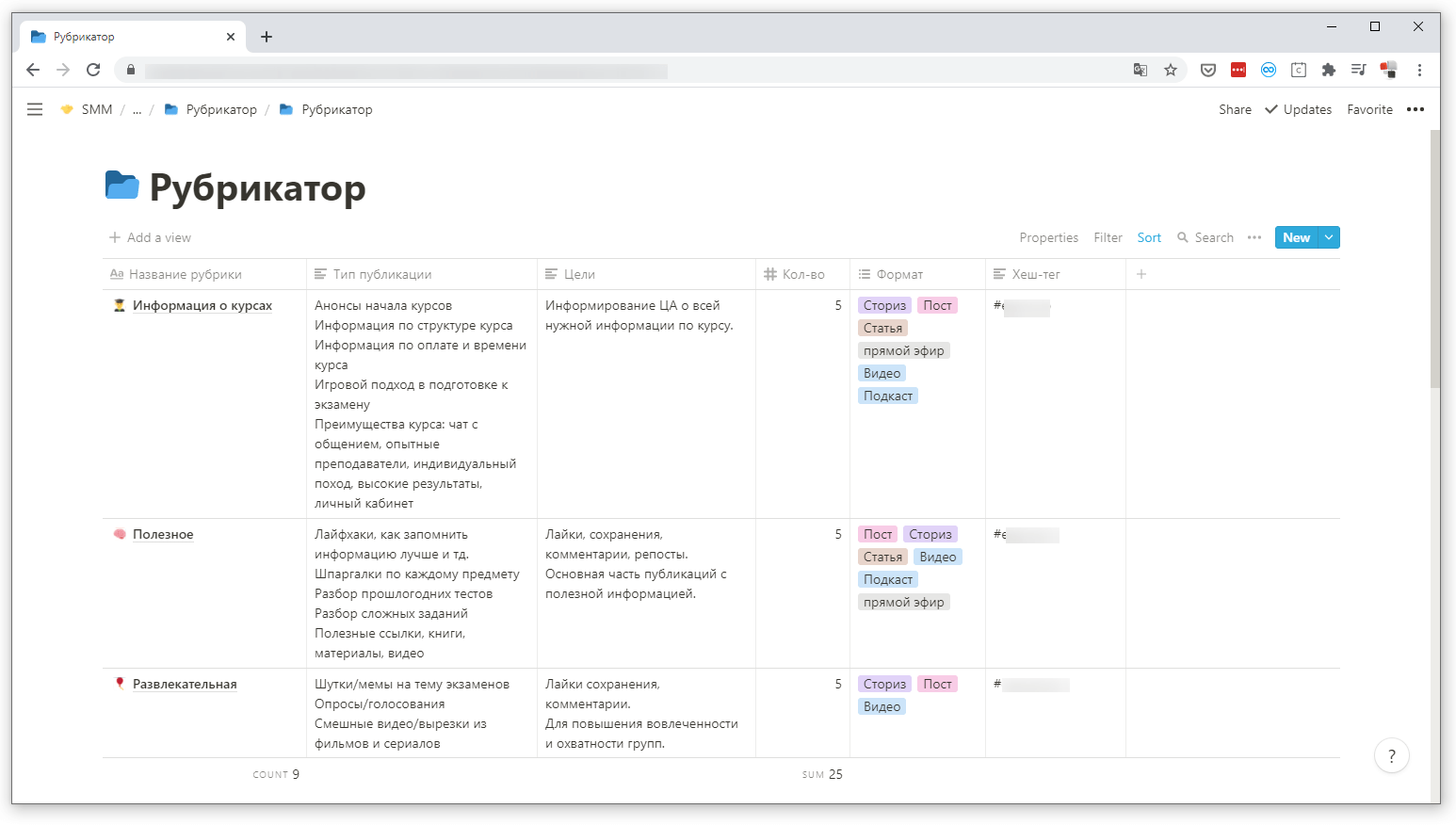Open the Полезное page
Image resolution: width=1456 pixels, height=825 pixels.
pyautogui.click(x=163, y=534)
